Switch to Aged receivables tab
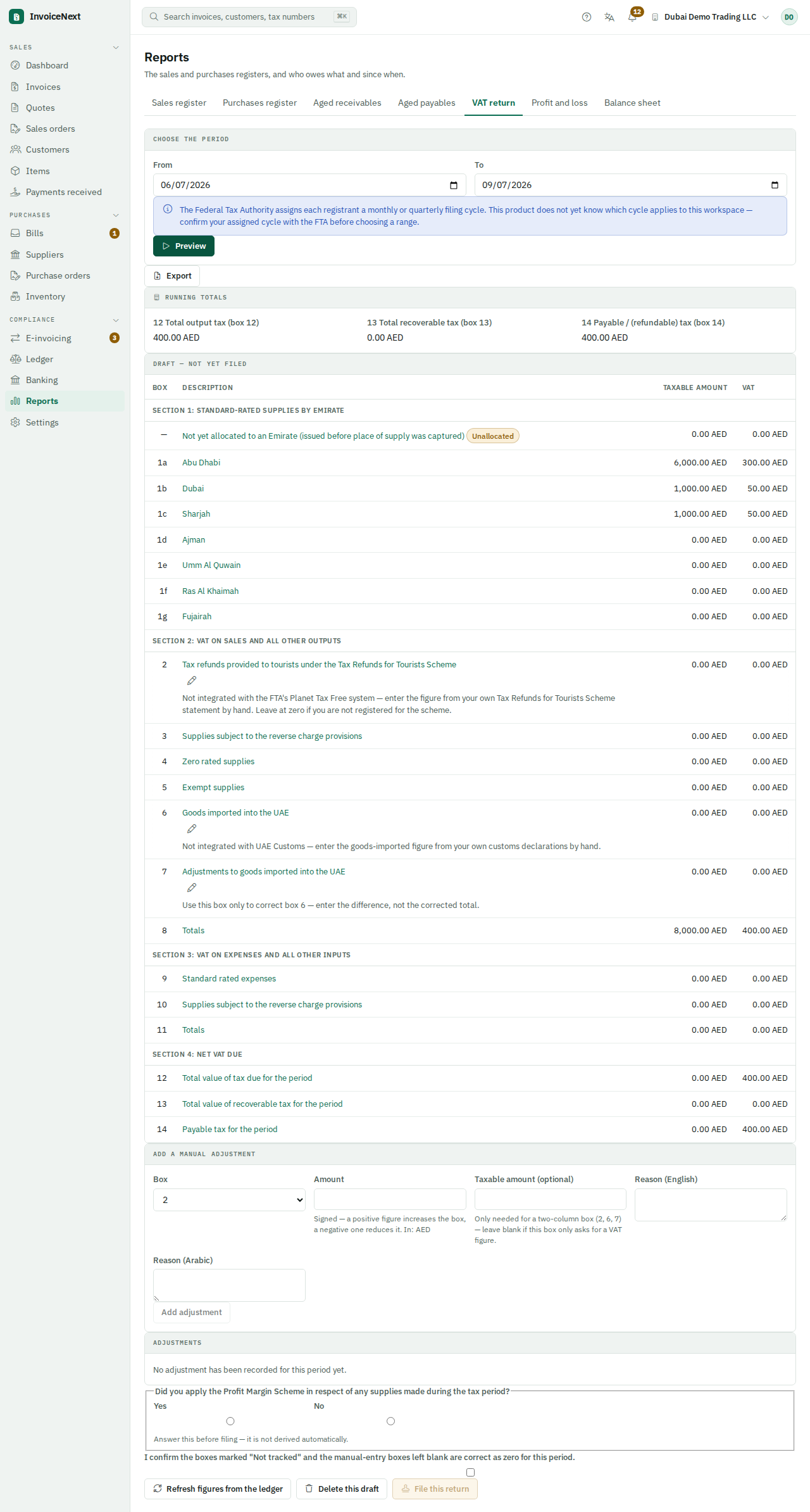Viewport: 810px width, 1512px height. (347, 103)
